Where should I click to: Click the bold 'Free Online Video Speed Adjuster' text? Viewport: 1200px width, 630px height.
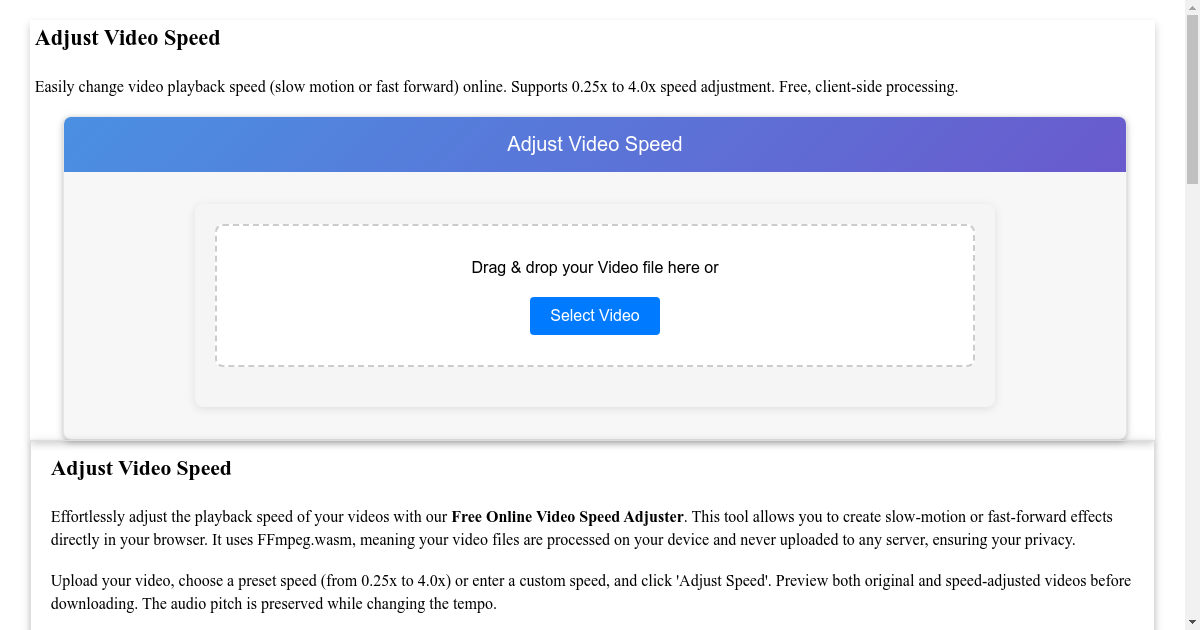point(567,517)
